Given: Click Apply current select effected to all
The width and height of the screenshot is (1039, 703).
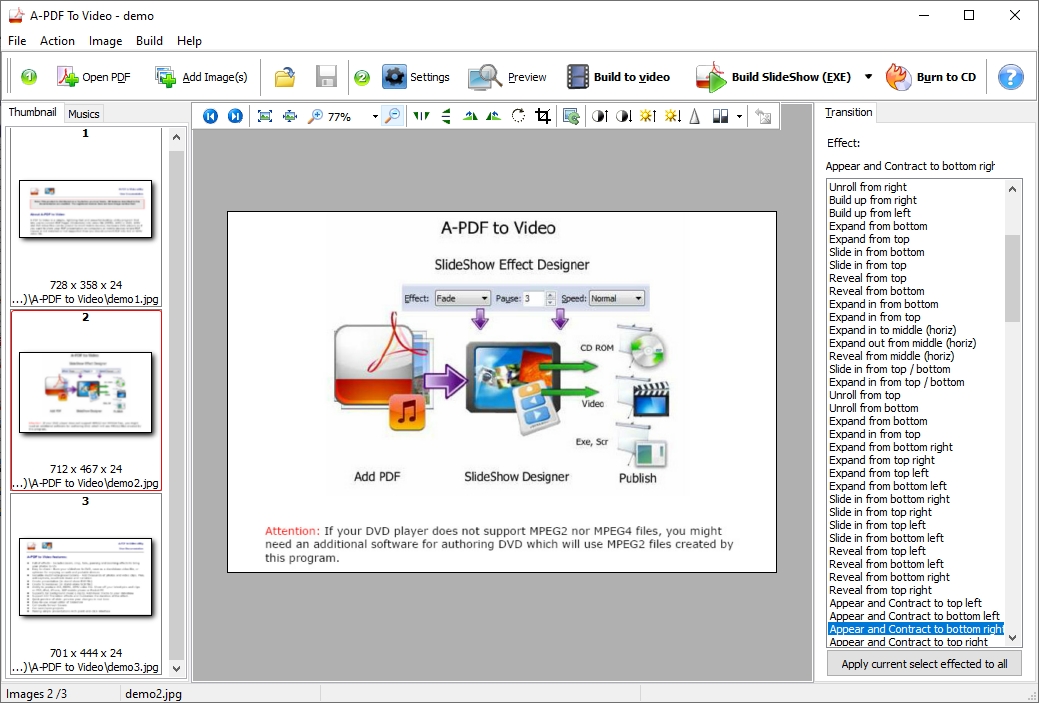Looking at the screenshot, I should [924, 664].
